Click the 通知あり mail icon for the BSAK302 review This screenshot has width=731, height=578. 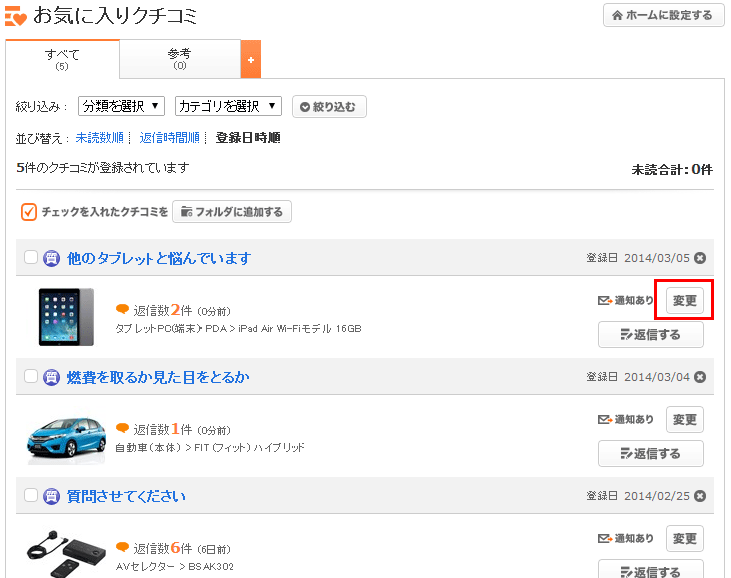605,538
